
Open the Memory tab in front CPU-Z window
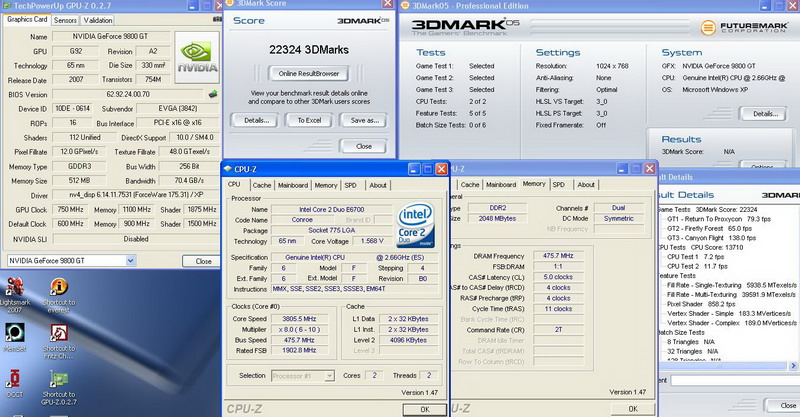click(x=326, y=185)
